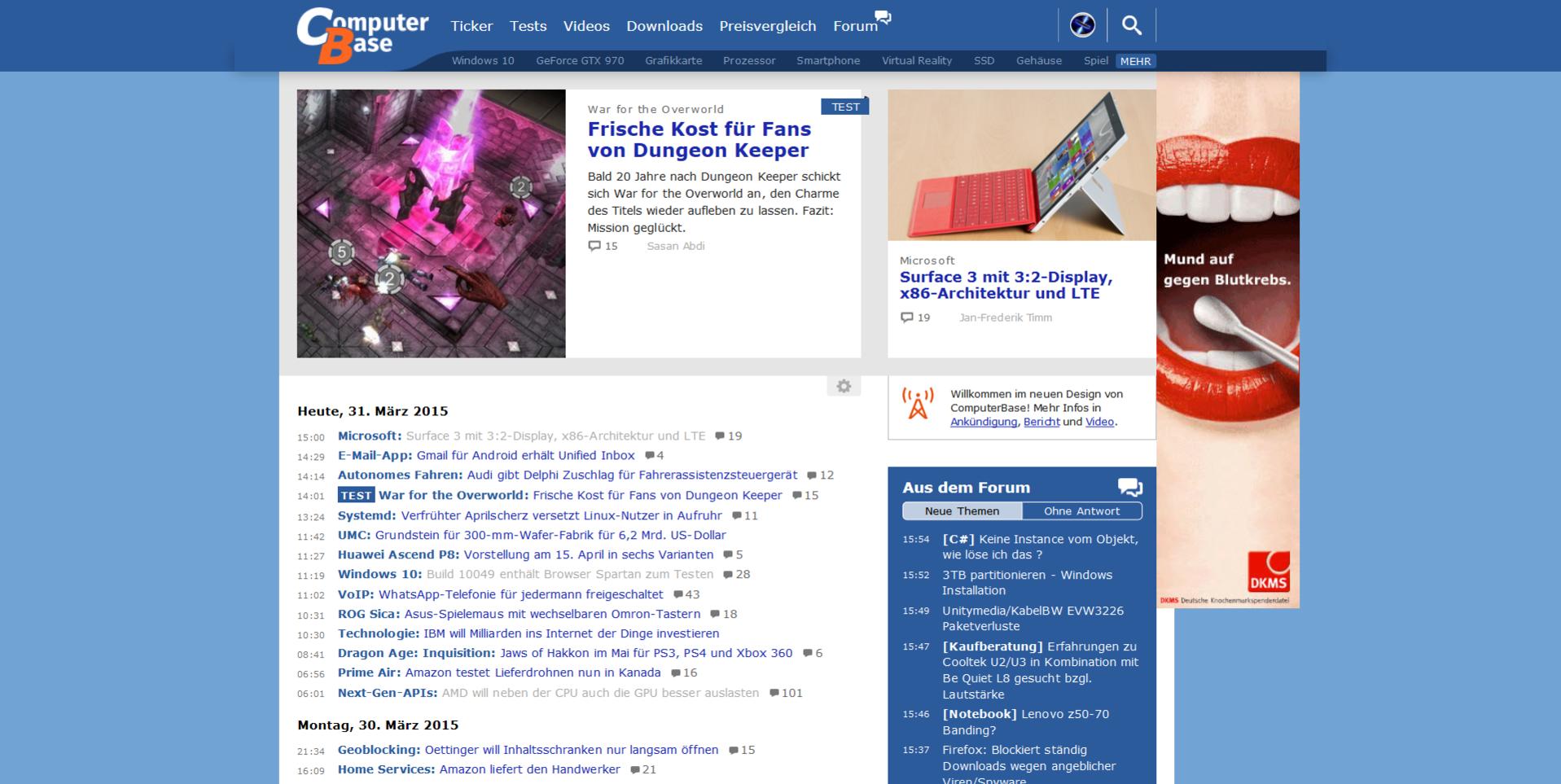Open the Downloads menu
This screenshot has height=784, width=1561.
[664, 26]
